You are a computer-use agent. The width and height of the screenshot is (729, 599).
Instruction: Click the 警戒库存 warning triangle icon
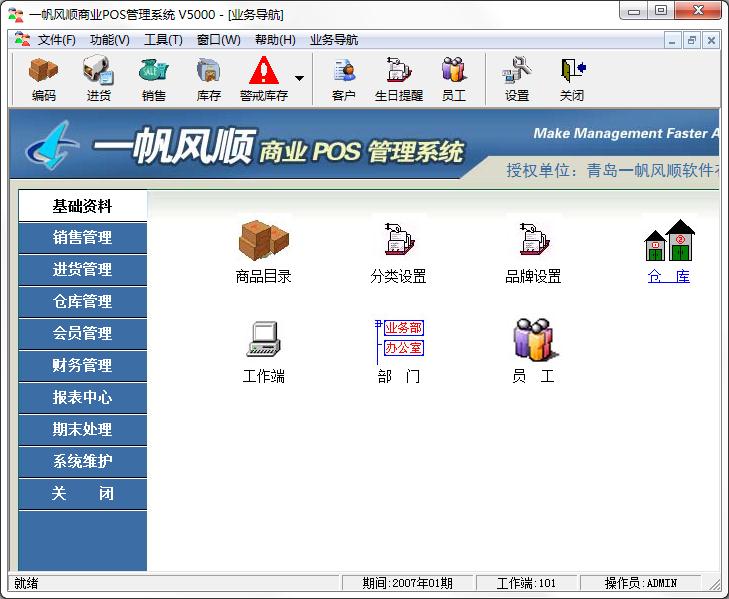pyautogui.click(x=264, y=70)
